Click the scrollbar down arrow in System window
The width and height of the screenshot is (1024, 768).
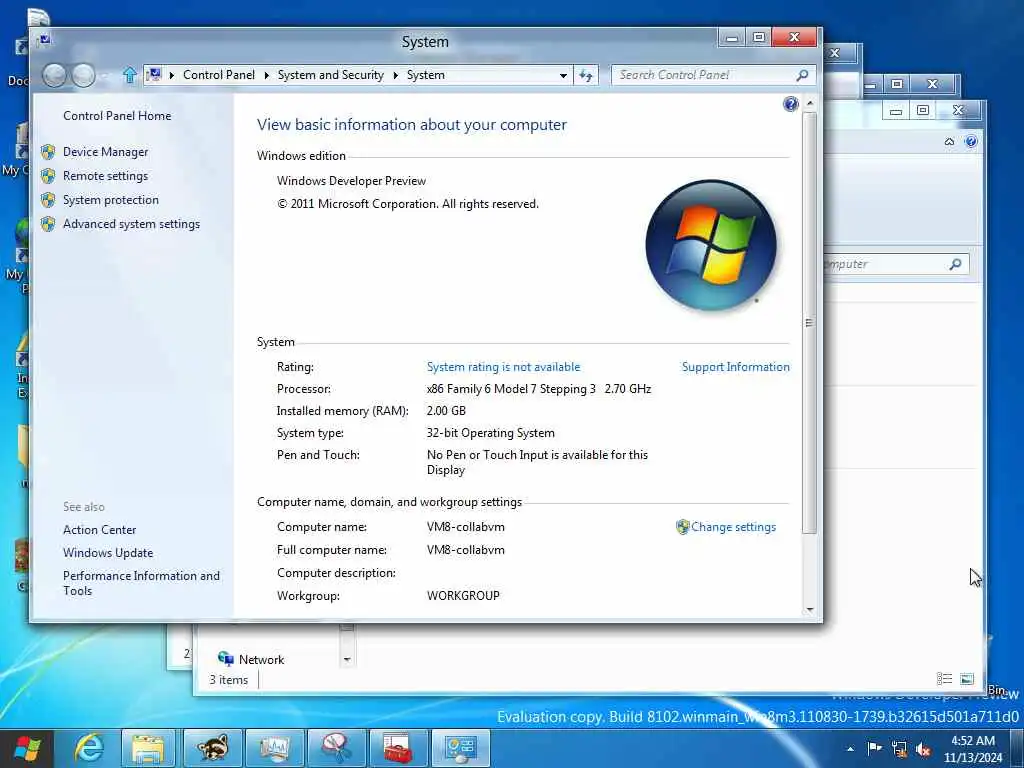coord(810,610)
